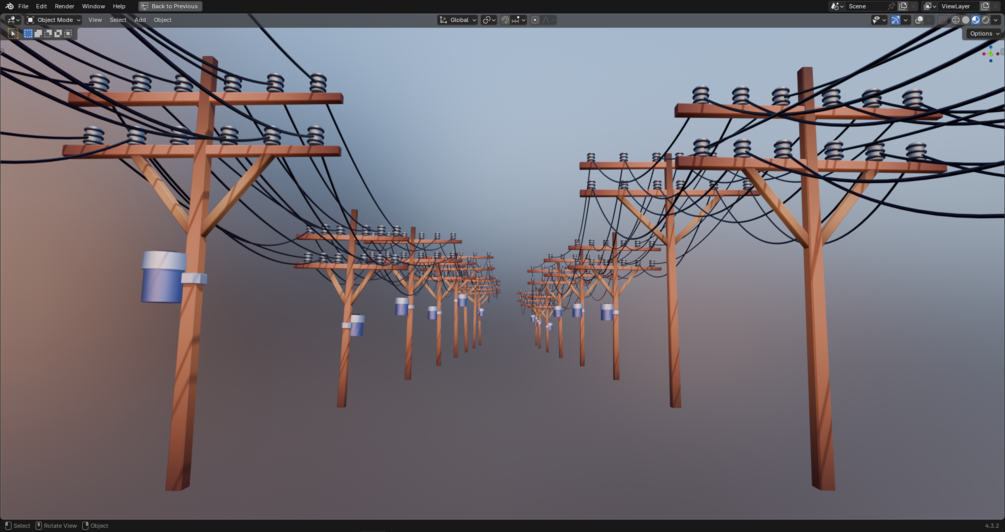Image resolution: width=1005 pixels, height=532 pixels.
Task: Open the gizmos options dropdown arrow
Action: click(906, 20)
